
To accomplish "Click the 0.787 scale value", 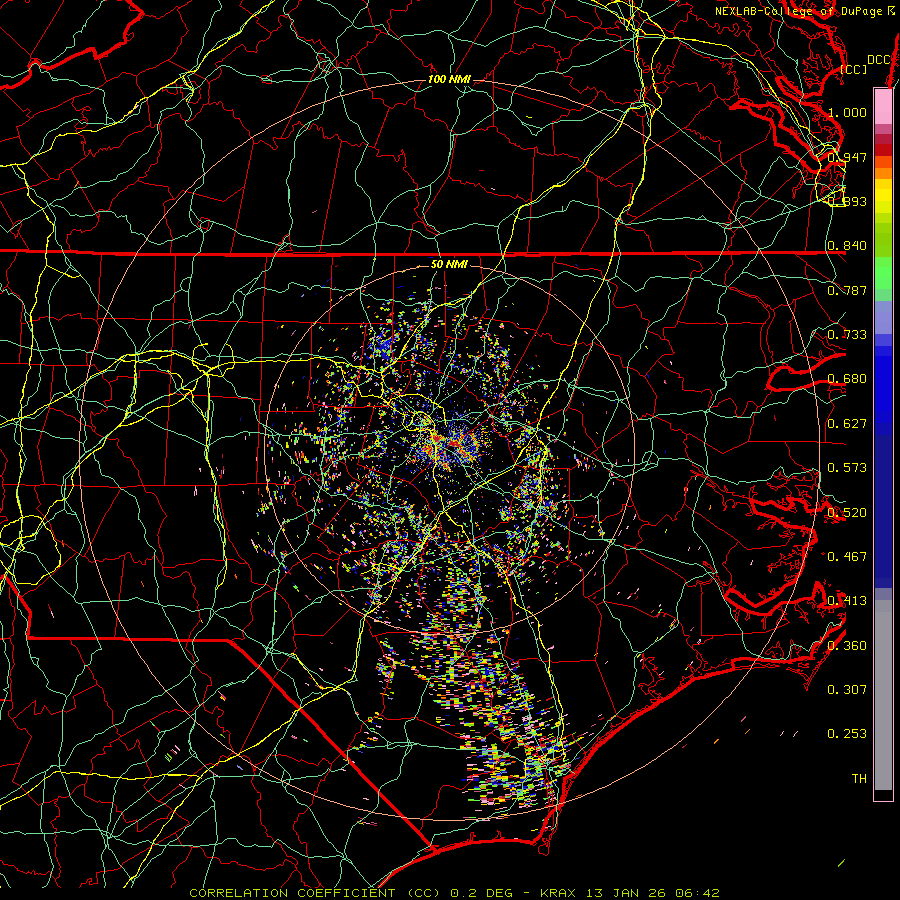I will (x=847, y=290).
